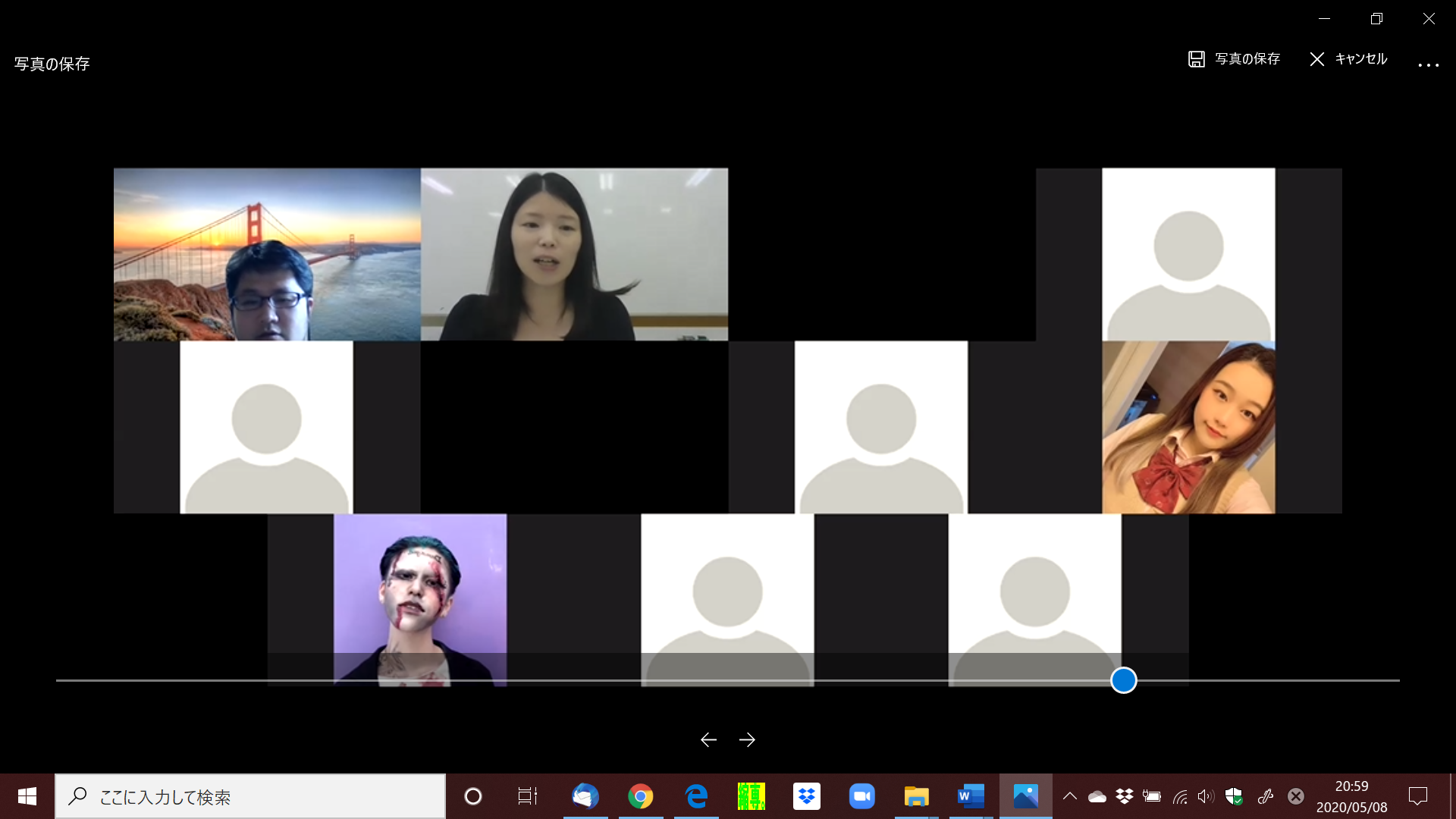This screenshot has width=1456, height=819.
Task: Click the ここに入力して検索 search box
Action: coord(250,796)
